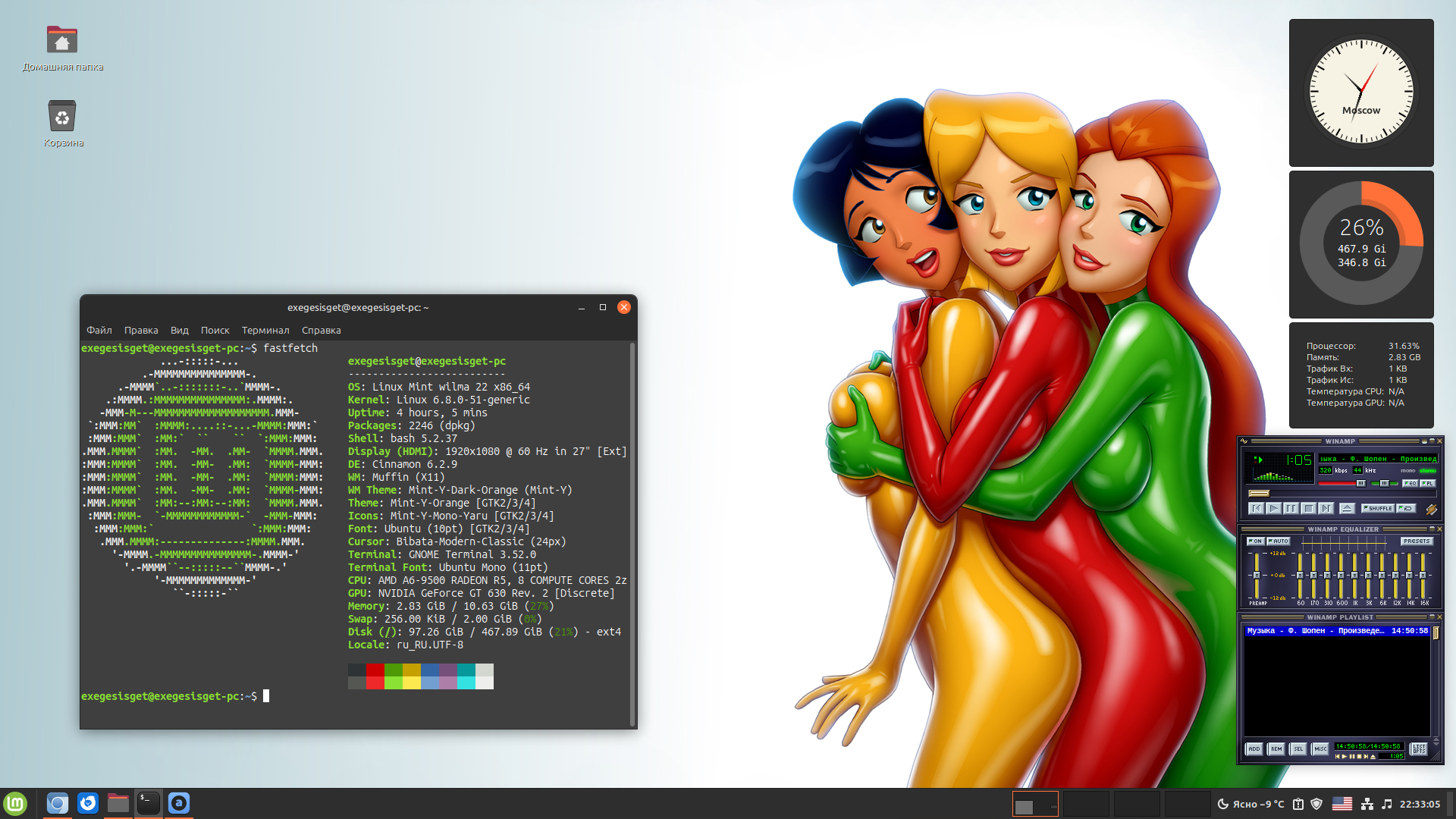Open the Справка menu in terminal
Screen dimensions: 1456x819
pos(322,330)
